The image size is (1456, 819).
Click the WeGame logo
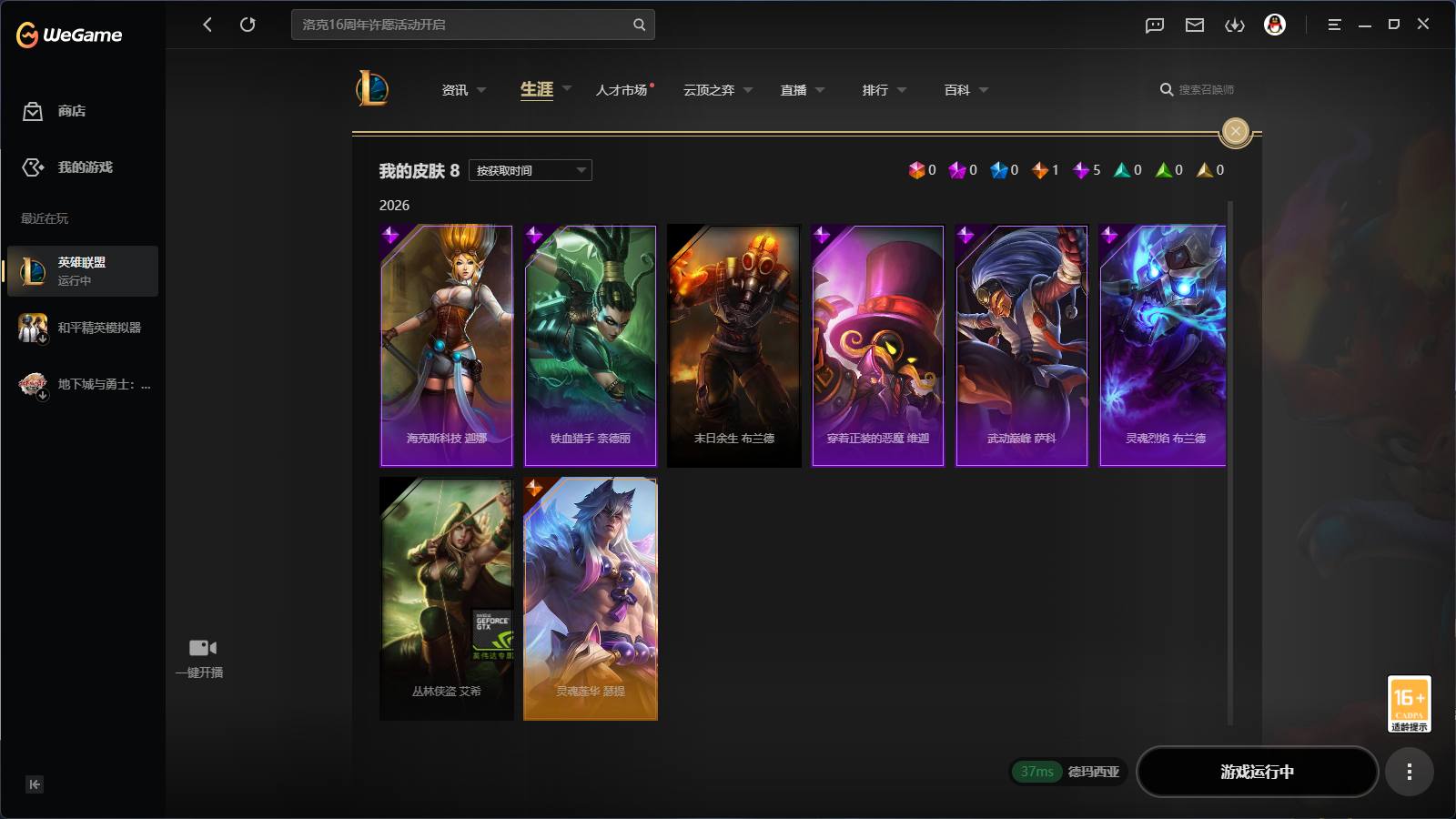point(69,35)
